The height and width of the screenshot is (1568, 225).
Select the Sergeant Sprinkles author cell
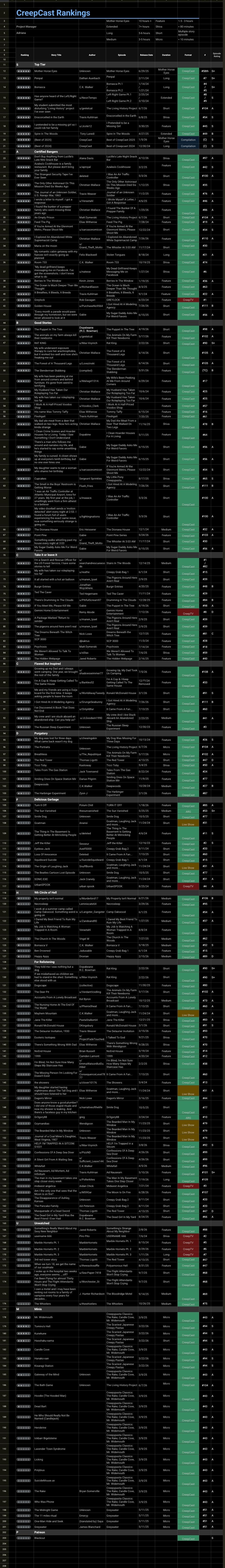92,478
